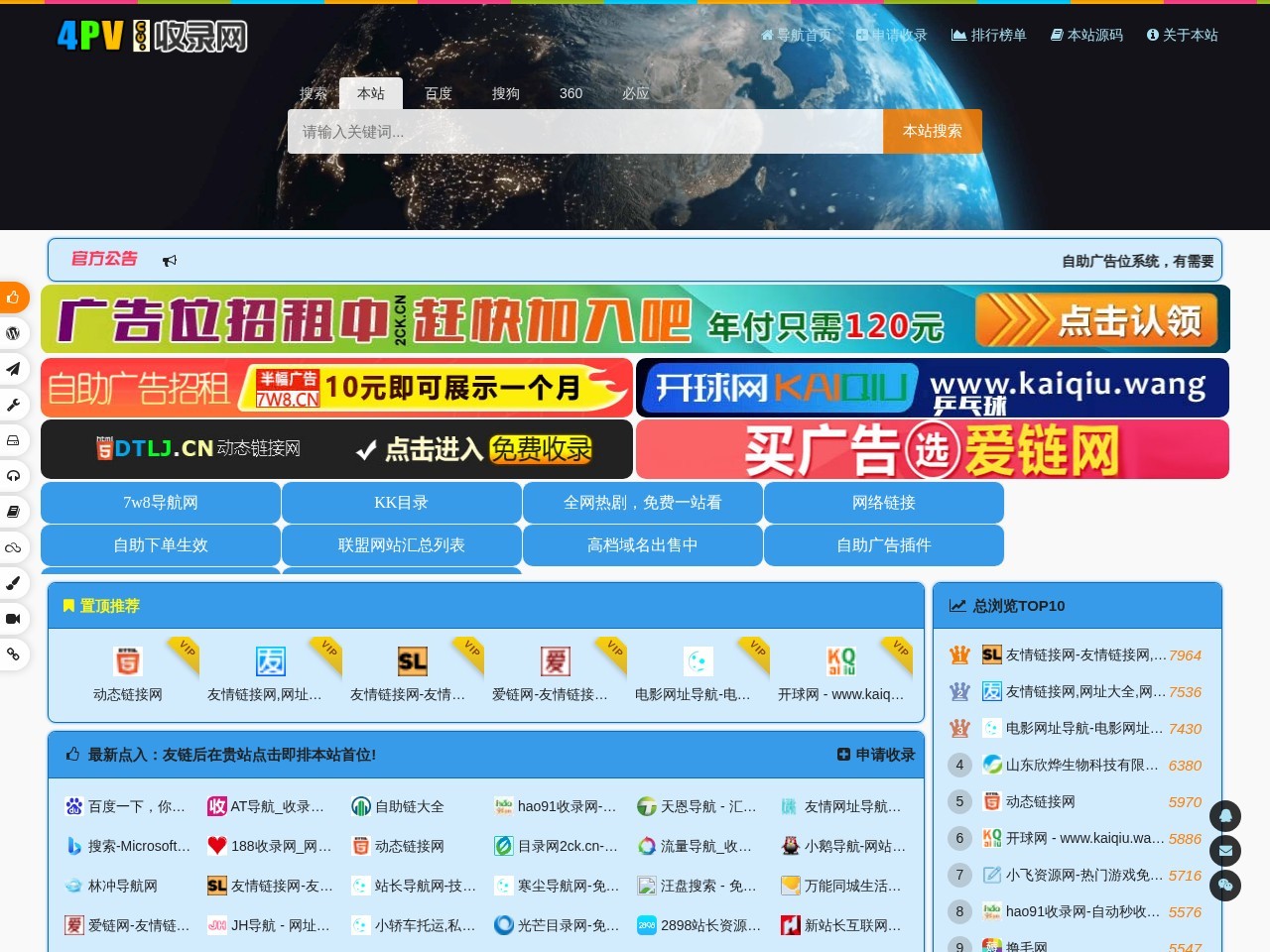Viewport: 1270px width, 952px height.
Task: Open 关于本站 in top navigation
Action: (1182, 35)
